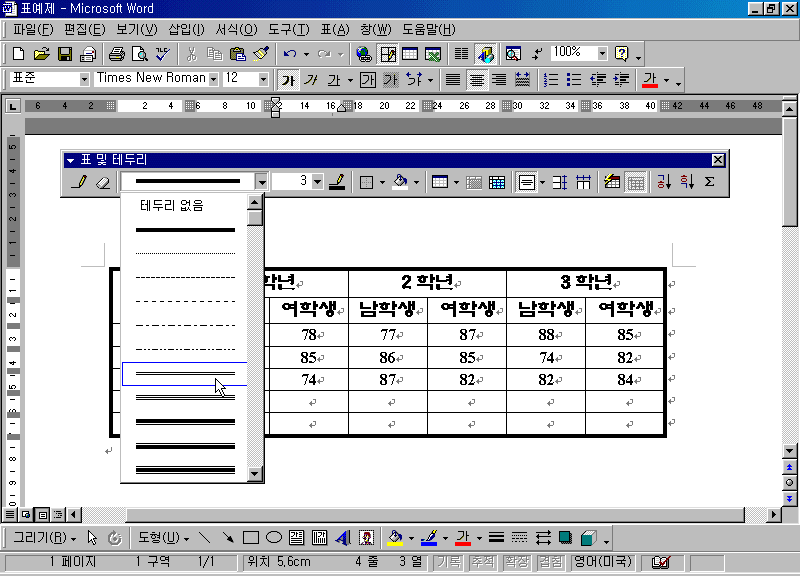
Task: Click the Open folder icon
Action: [x=41, y=54]
